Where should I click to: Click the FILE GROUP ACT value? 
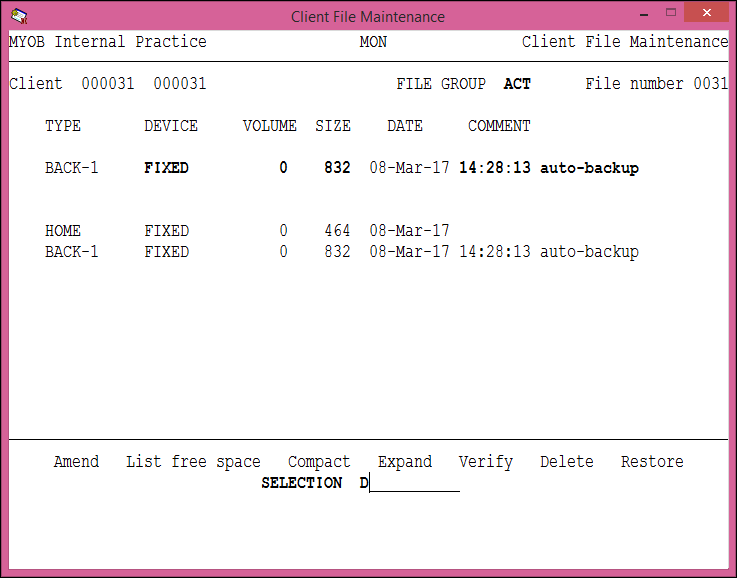point(517,84)
